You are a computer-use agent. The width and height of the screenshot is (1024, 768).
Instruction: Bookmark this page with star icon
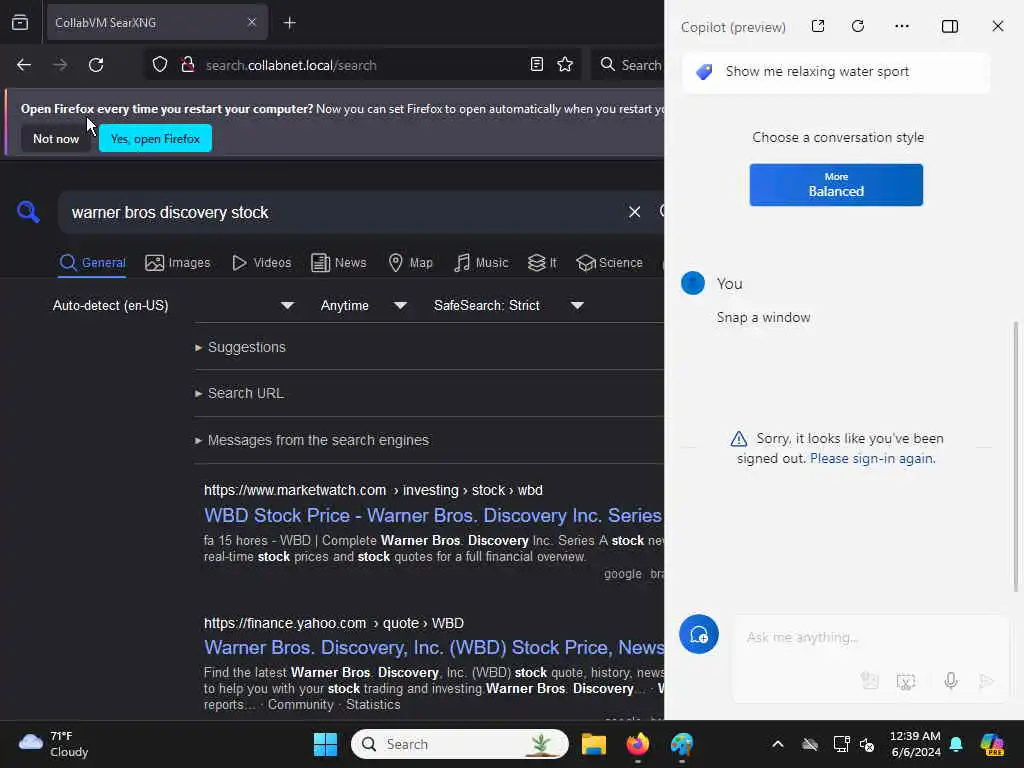[x=565, y=64]
